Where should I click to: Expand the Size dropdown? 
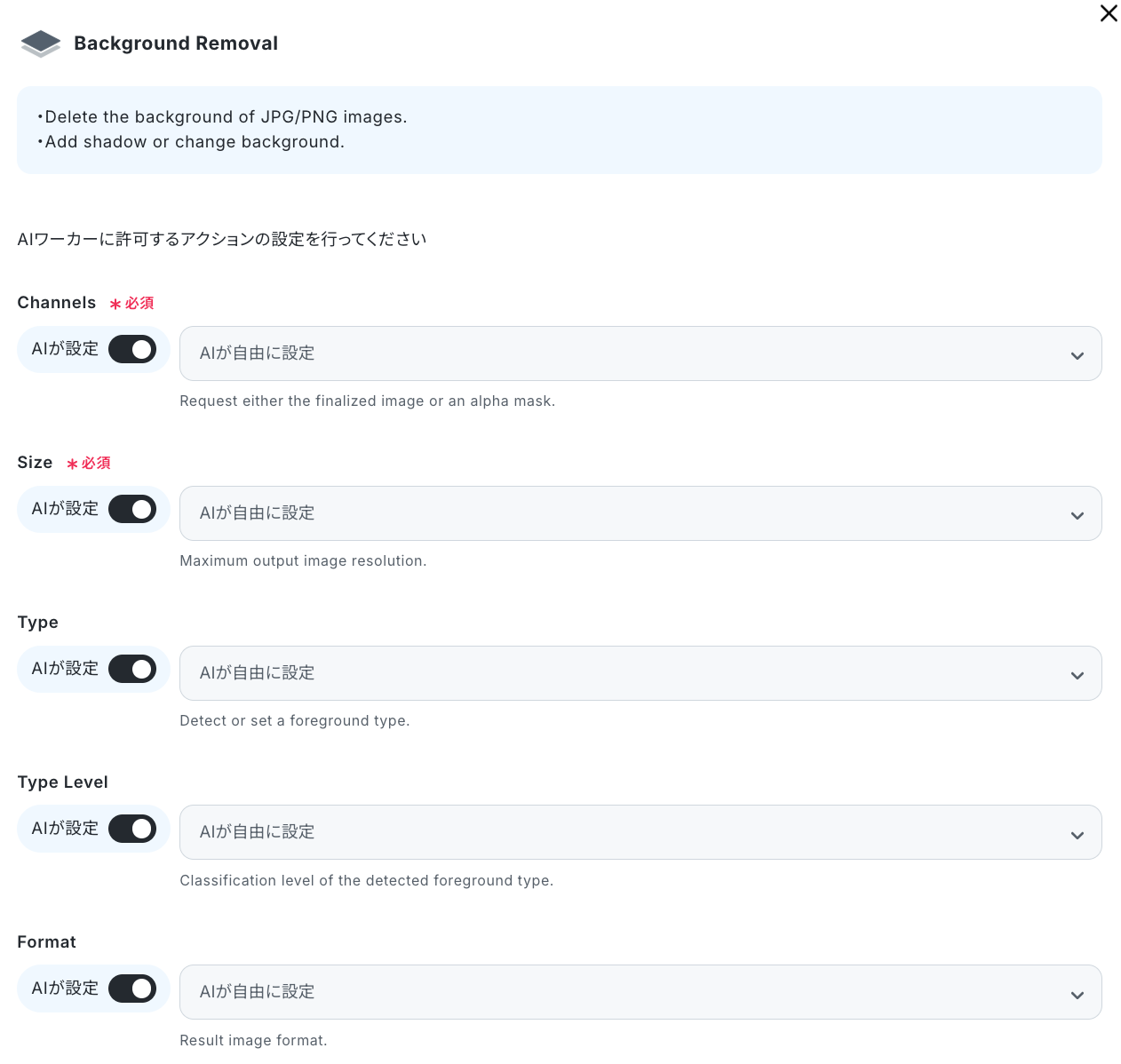point(640,513)
